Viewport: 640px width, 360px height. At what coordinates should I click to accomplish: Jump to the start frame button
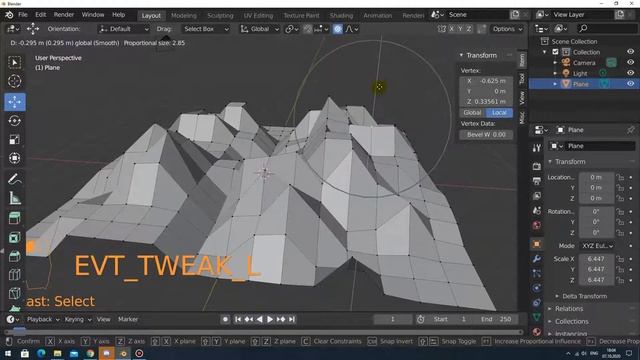[x=238, y=319]
